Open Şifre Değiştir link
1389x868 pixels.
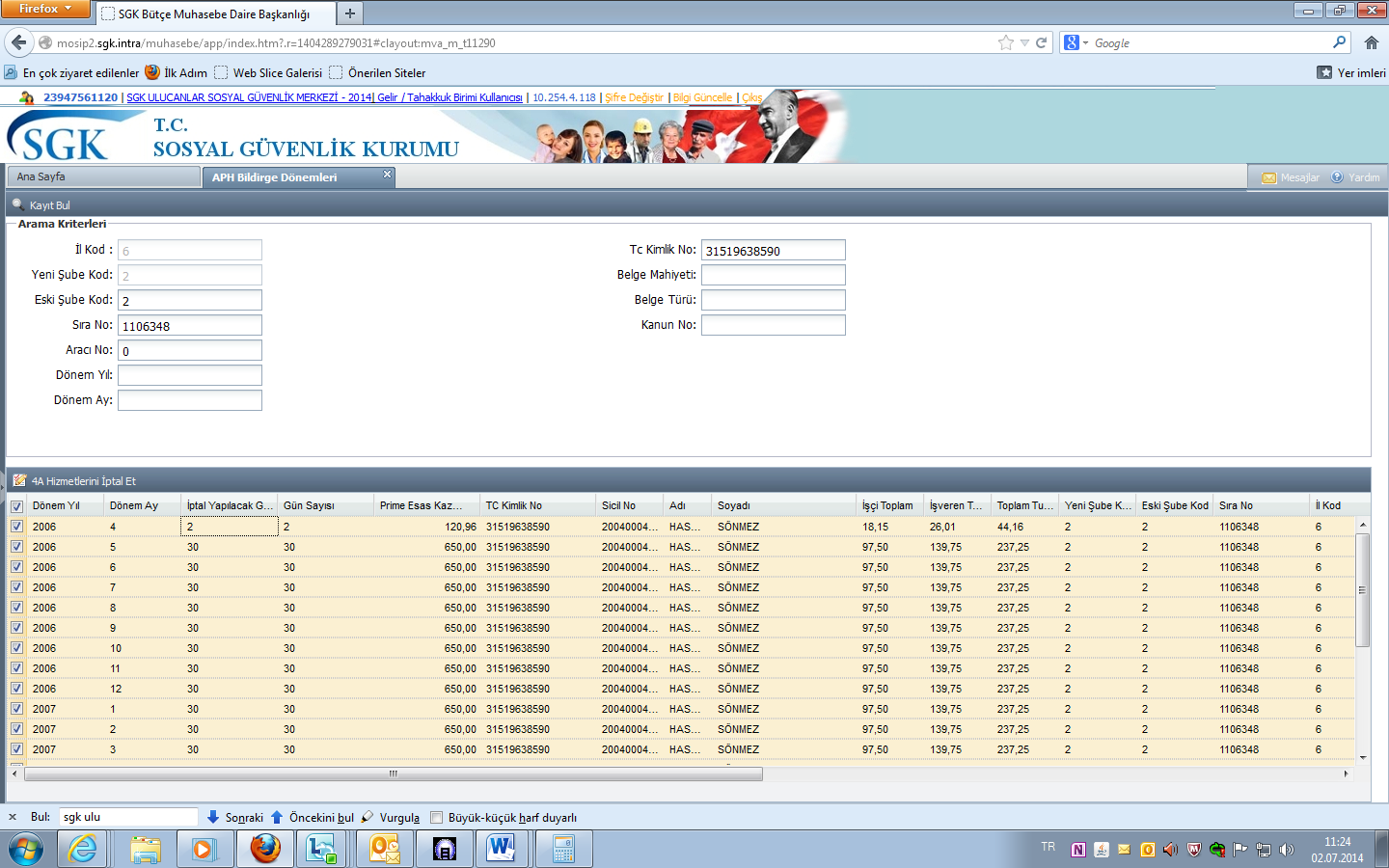[x=634, y=97]
